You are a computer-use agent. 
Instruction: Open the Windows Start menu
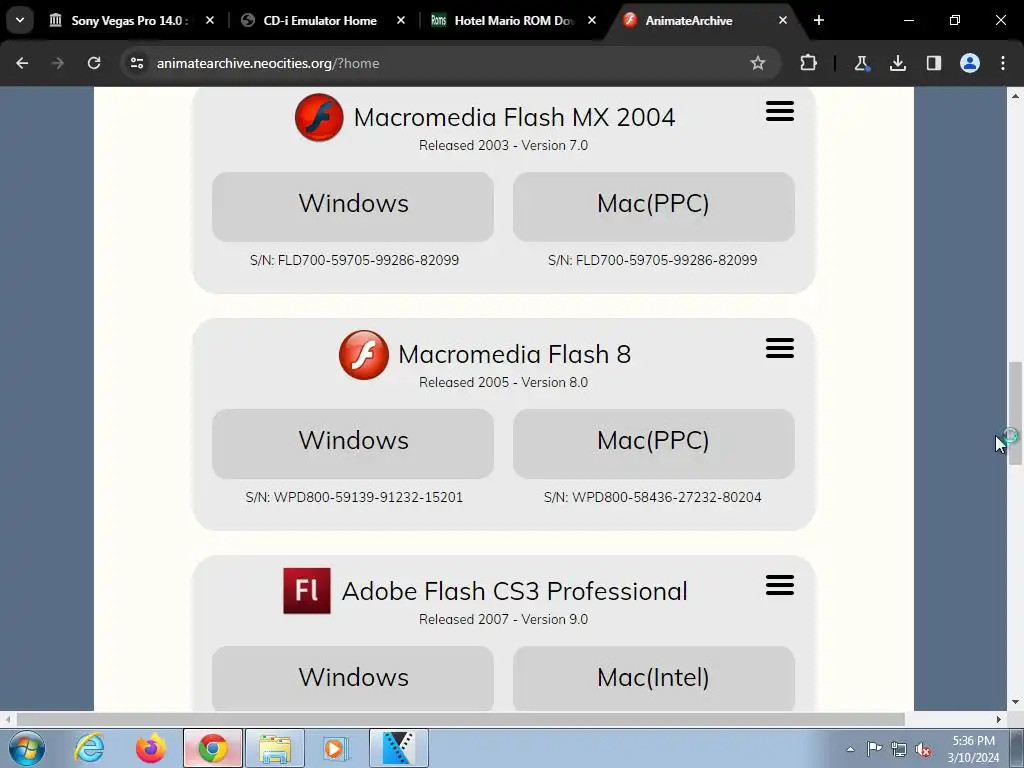coord(27,748)
